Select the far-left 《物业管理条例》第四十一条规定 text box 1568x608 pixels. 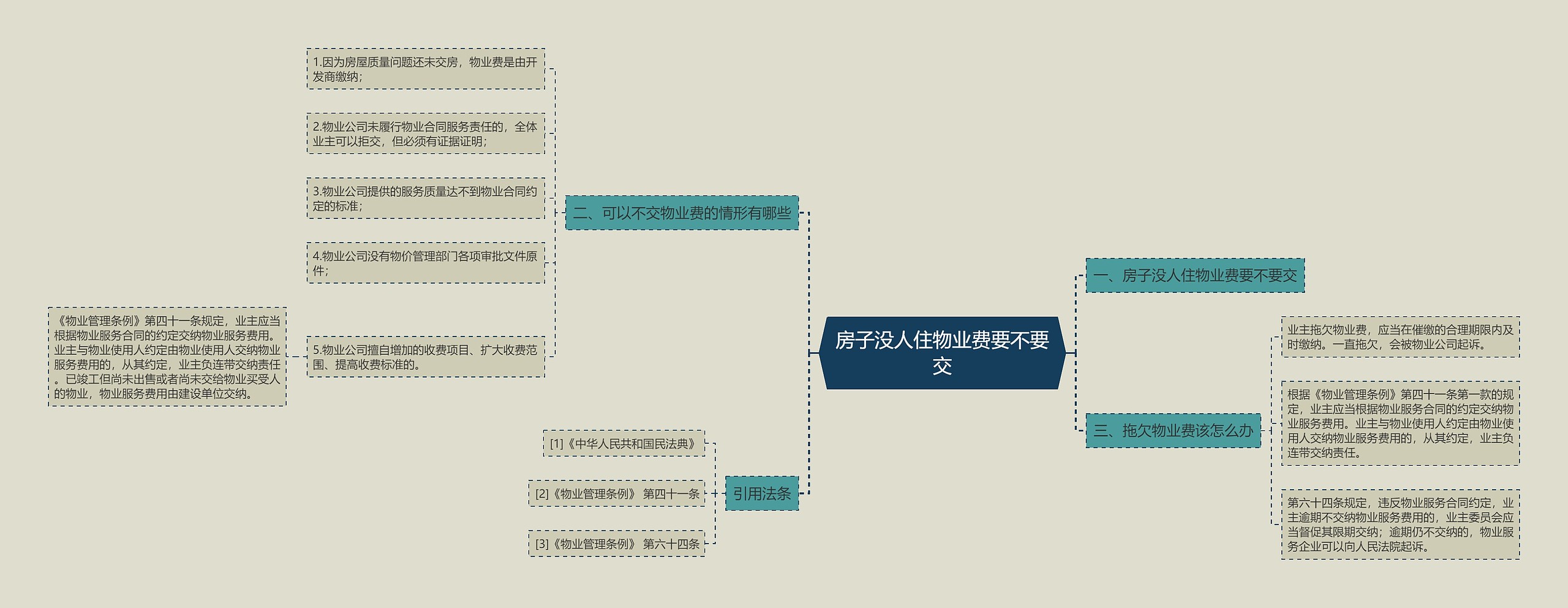coord(167,357)
